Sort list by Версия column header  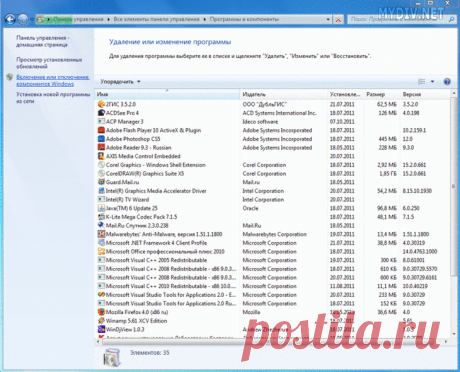click(425, 94)
